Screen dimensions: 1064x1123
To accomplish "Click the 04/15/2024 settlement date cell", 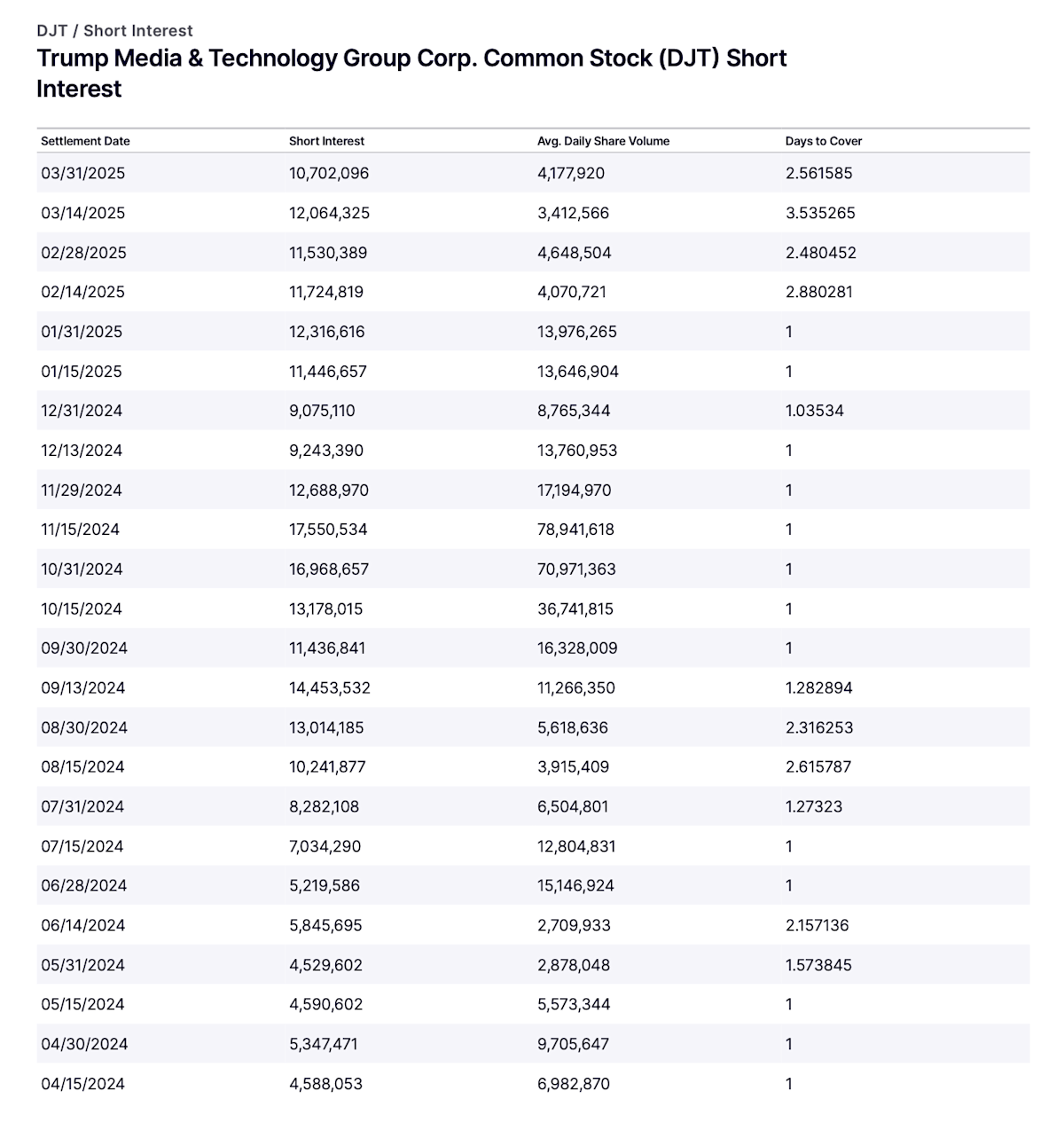I will (x=82, y=1083).
